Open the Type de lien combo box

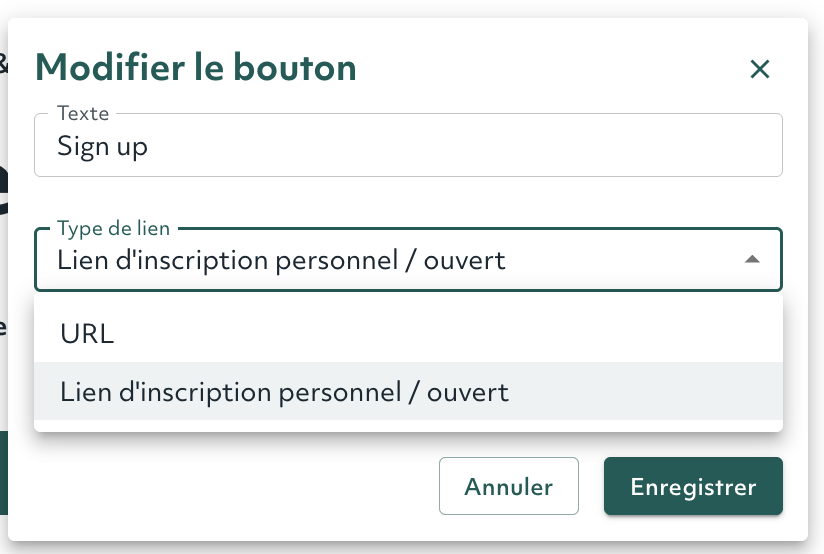pyautogui.click(x=408, y=259)
